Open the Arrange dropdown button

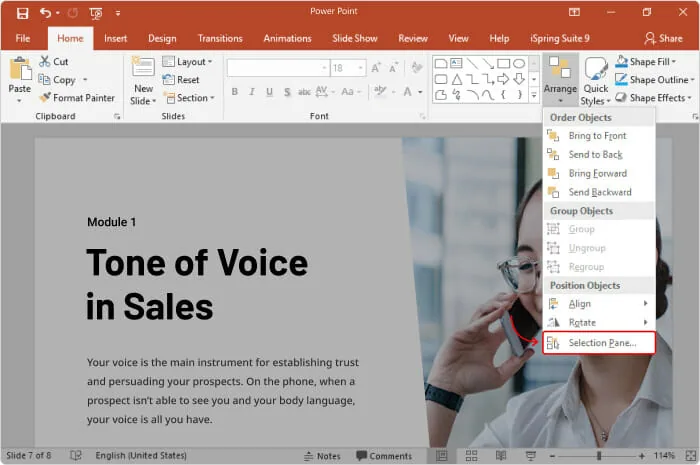[560, 79]
